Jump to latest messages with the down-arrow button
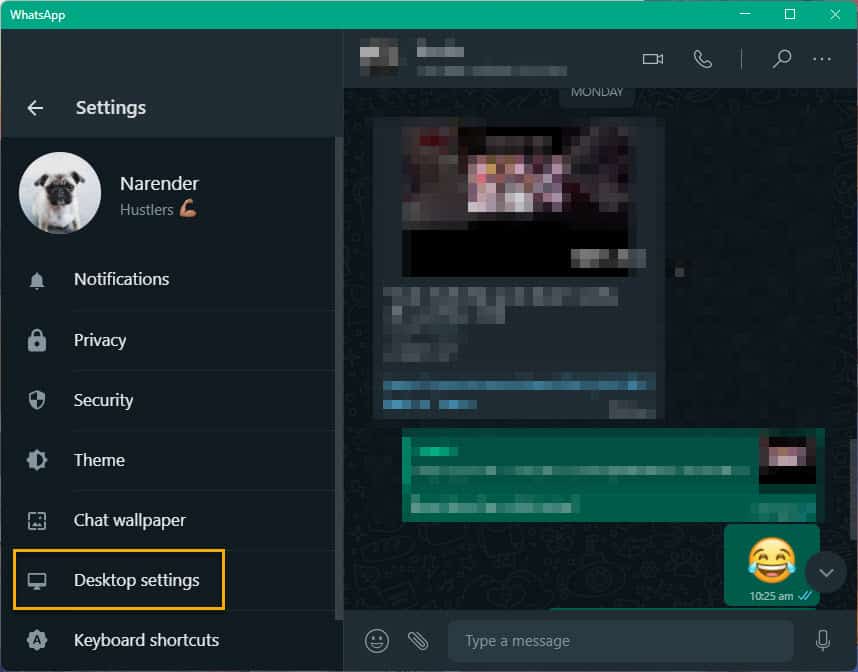Viewport: 858px width, 672px height. [826, 572]
